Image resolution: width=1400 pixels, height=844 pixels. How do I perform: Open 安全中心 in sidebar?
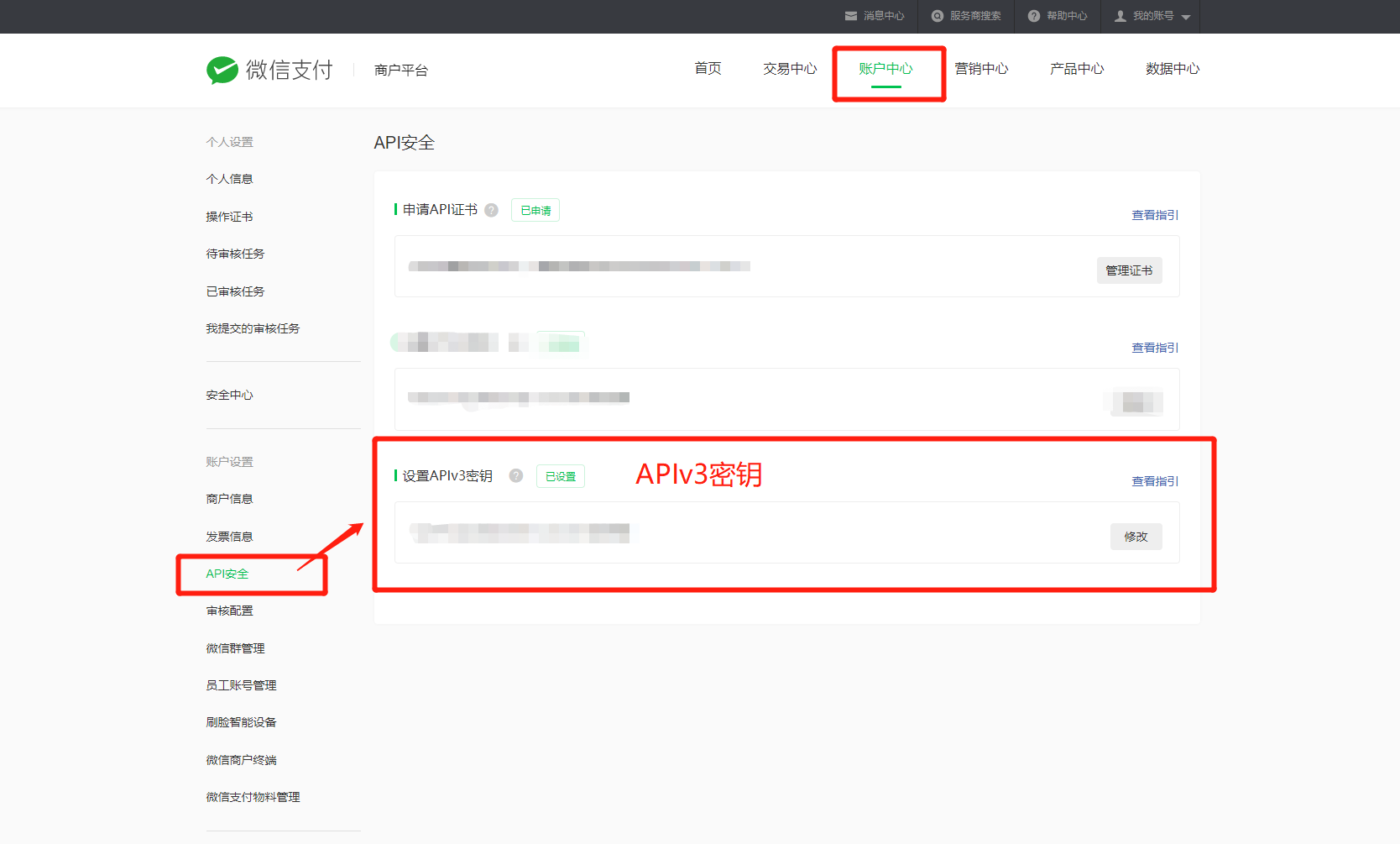coord(229,395)
